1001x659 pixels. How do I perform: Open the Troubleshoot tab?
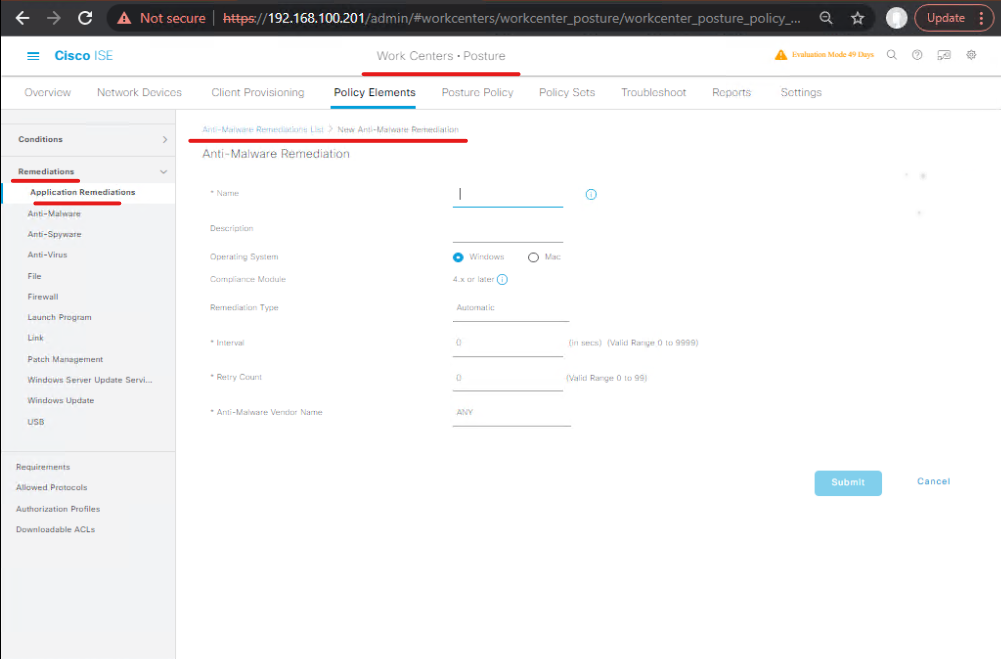(x=654, y=93)
